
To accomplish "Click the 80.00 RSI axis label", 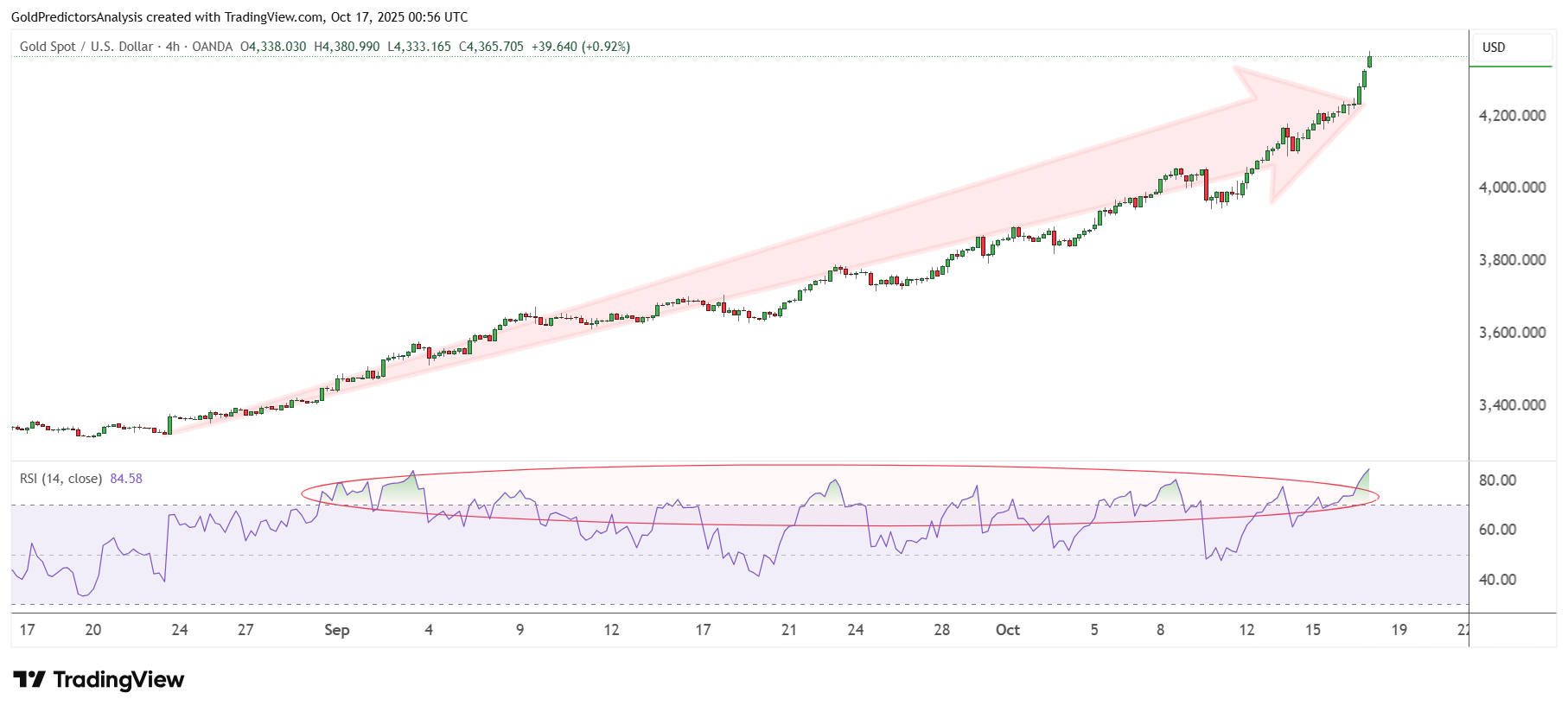I will point(1497,480).
